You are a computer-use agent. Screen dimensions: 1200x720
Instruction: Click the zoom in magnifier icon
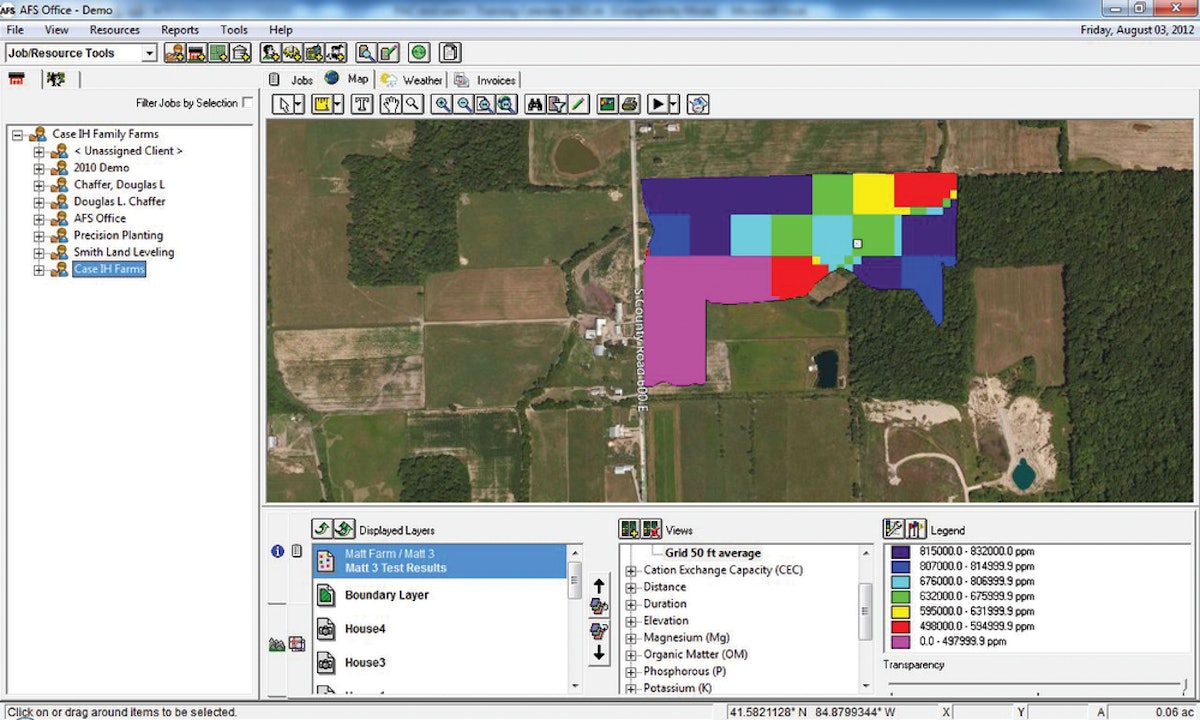coord(442,104)
